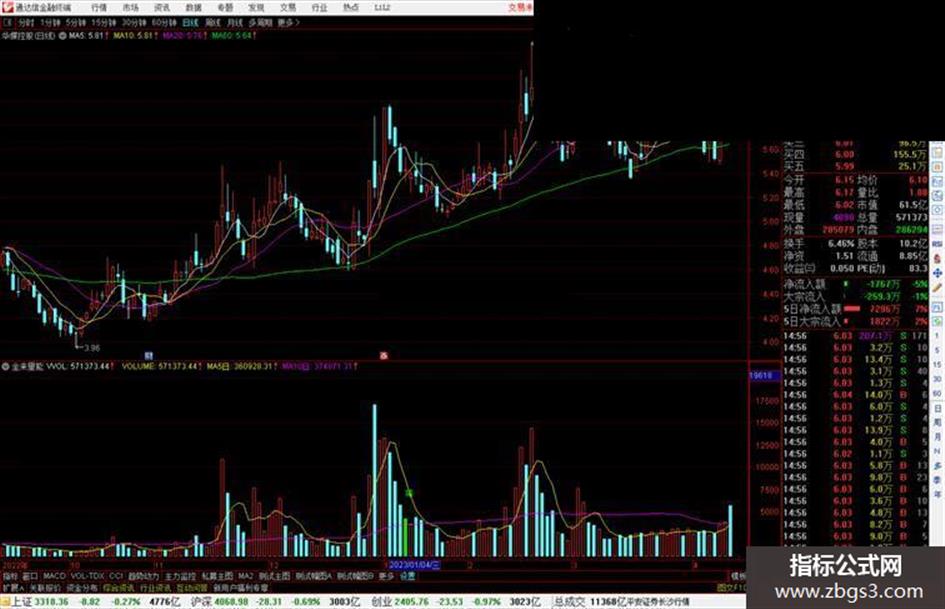The image size is (945, 609).
Task: Switch to the 分时 period tab
Action: click(26, 22)
